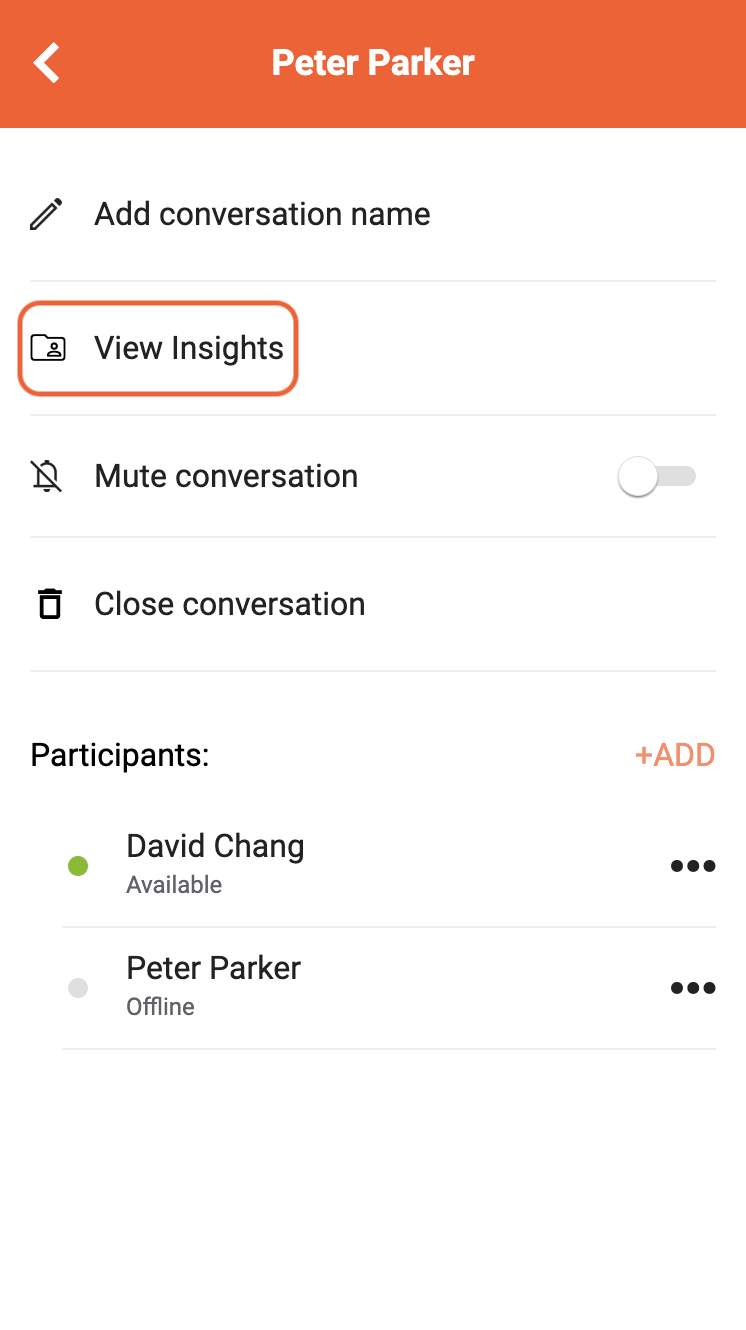Toggle the Mute conversation switch
Image resolution: width=746 pixels, height=1330 pixels.
(657, 476)
